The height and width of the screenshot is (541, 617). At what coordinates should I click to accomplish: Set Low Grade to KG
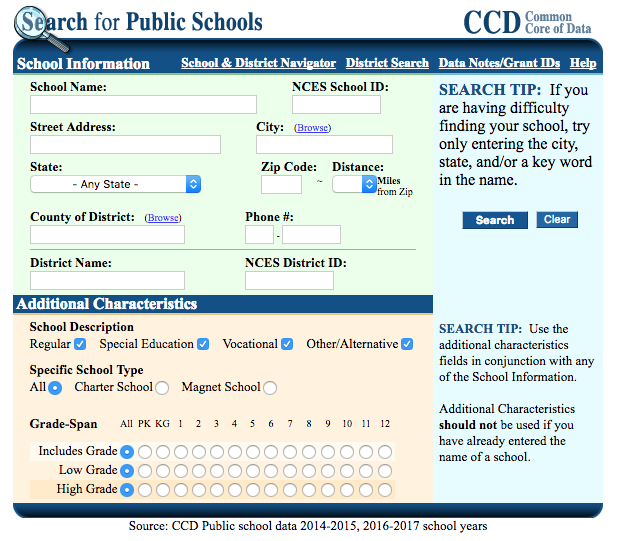[x=163, y=471]
